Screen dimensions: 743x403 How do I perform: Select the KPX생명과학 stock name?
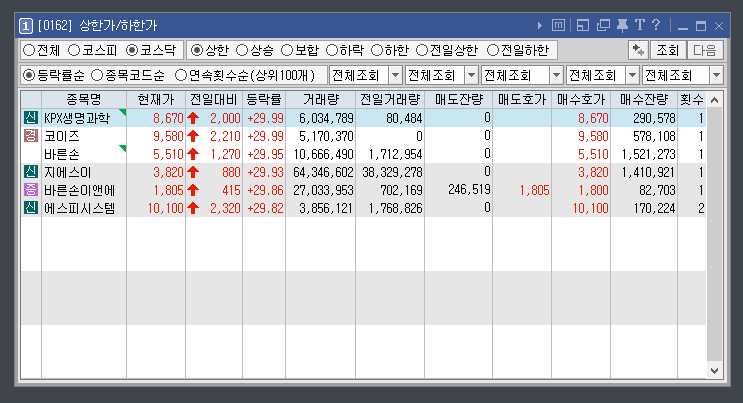tap(77, 118)
